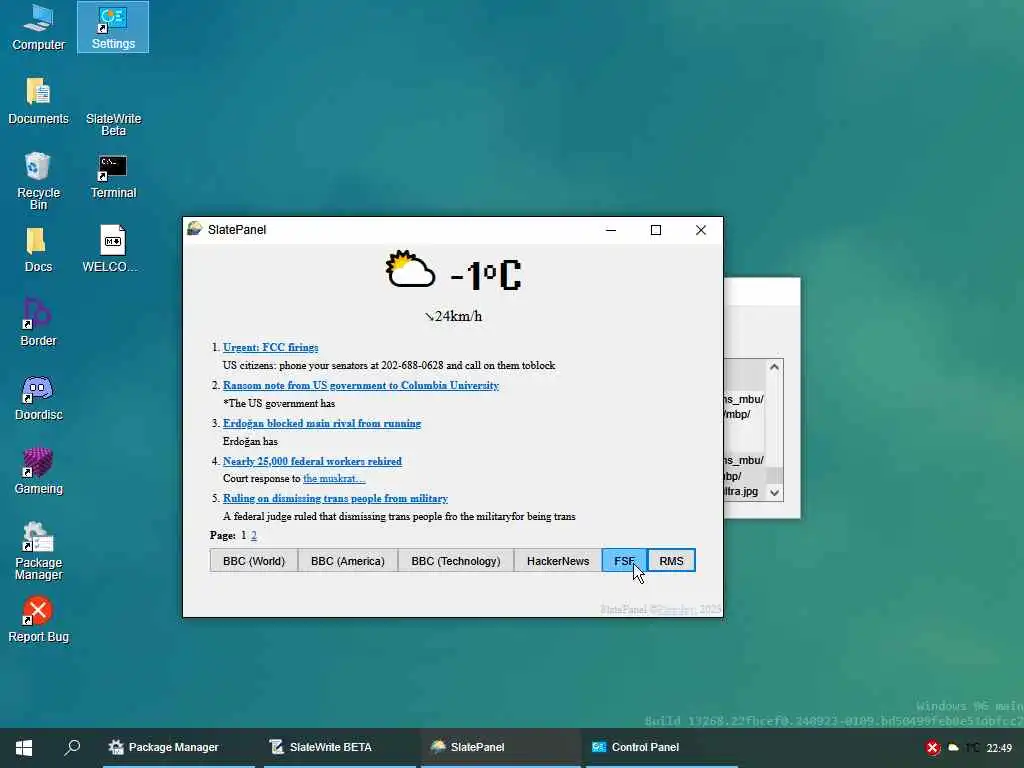Switch to Package Manager taskbar button
The width and height of the screenshot is (1024, 768).
pyautogui.click(x=178, y=747)
